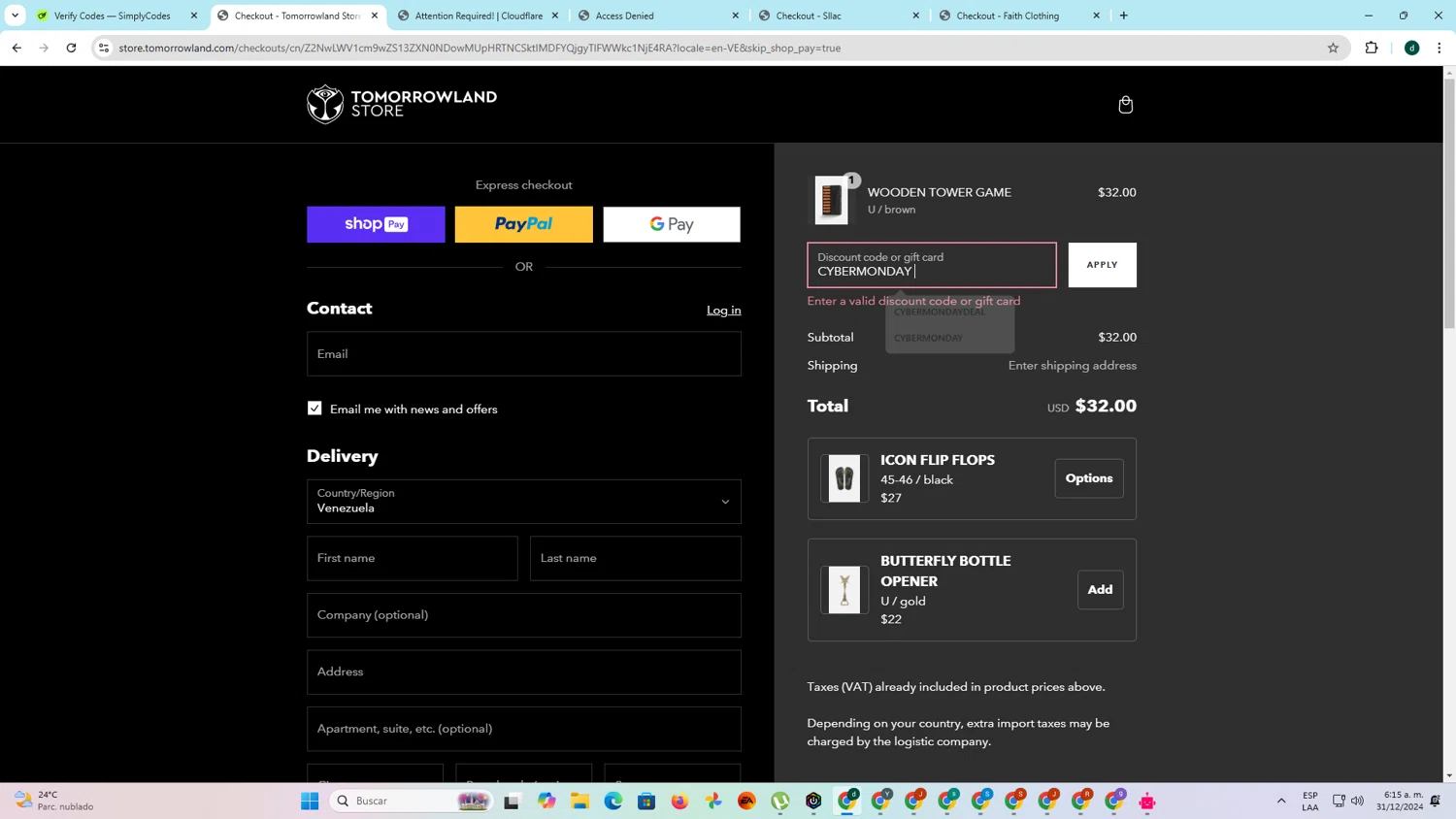
Task: Launch Microsoft Edge from the taskbar
Action: [613, 801]
